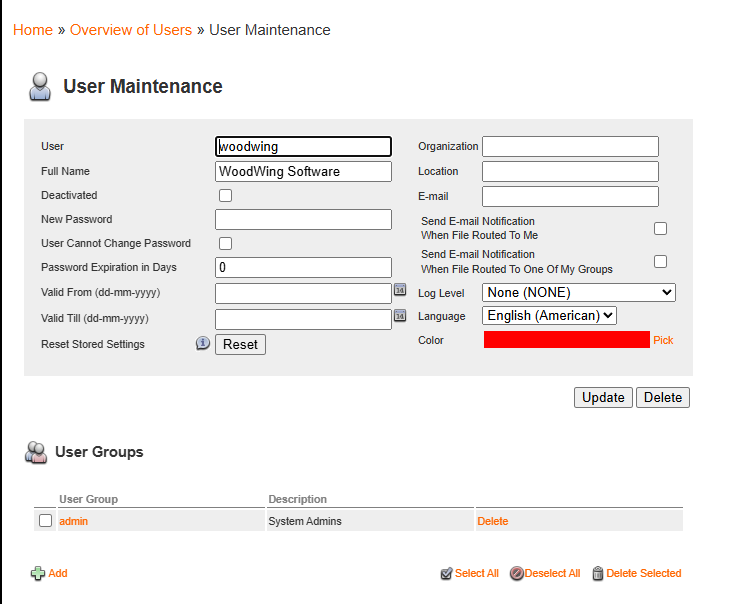Click Deselect All link text
Image resolution: width=752 pixels, height=604 pixels.
click(552, 573)
